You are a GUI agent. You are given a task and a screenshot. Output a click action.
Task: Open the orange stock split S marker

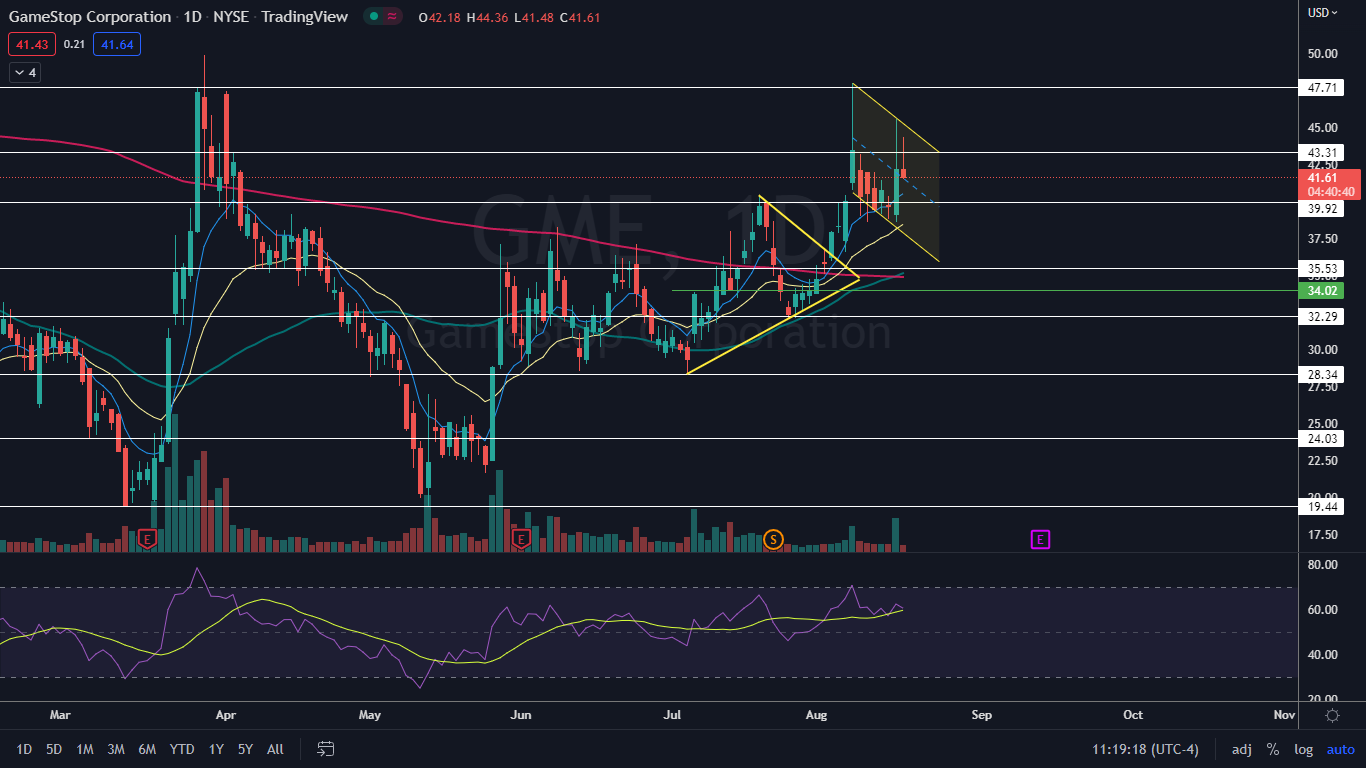pyautogui.click(x=772, y=539)
